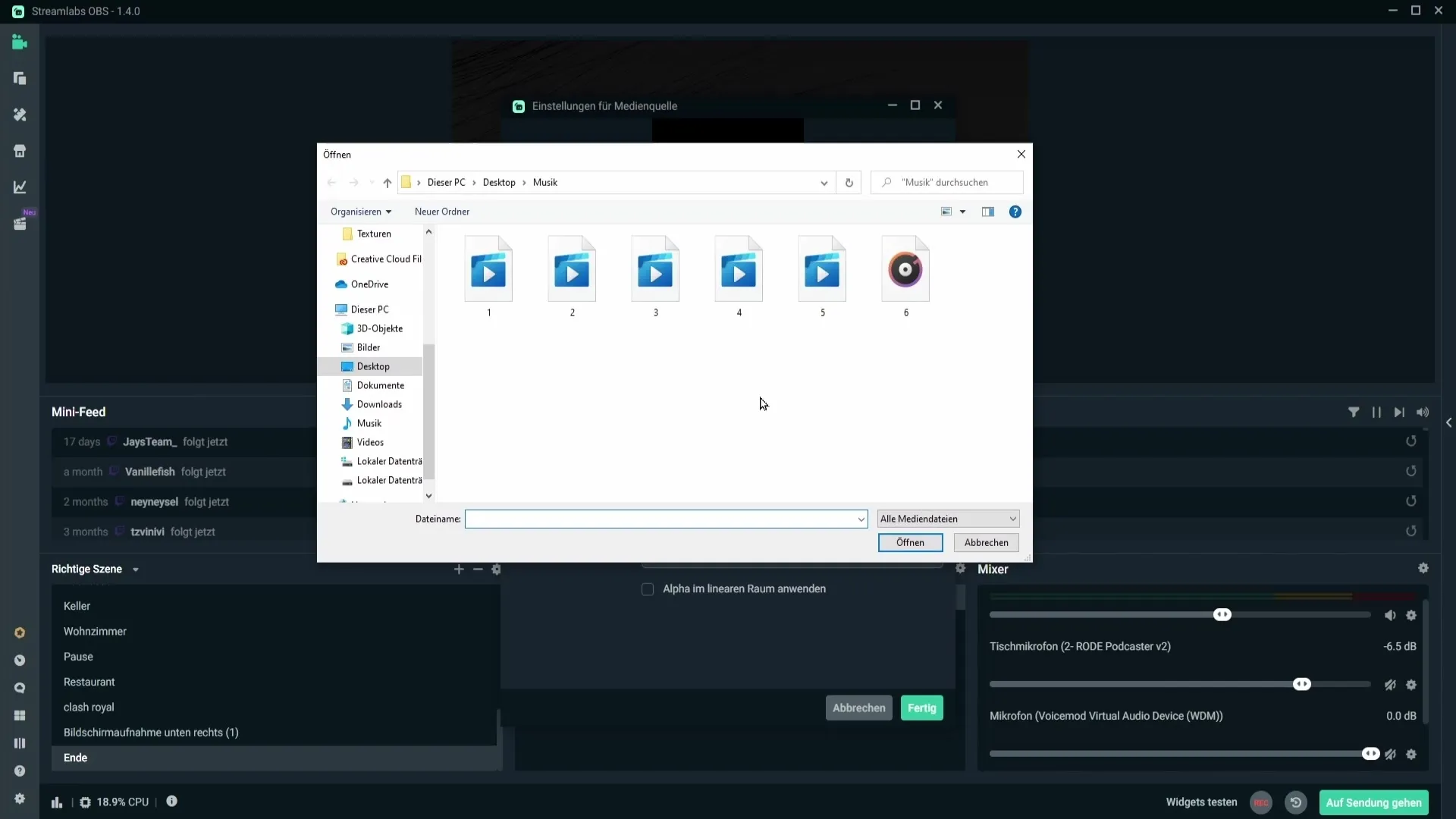Open the Themes tools icon in sidebar
The height and width of the screenshot is (819, 1456).
click(20, 115)
